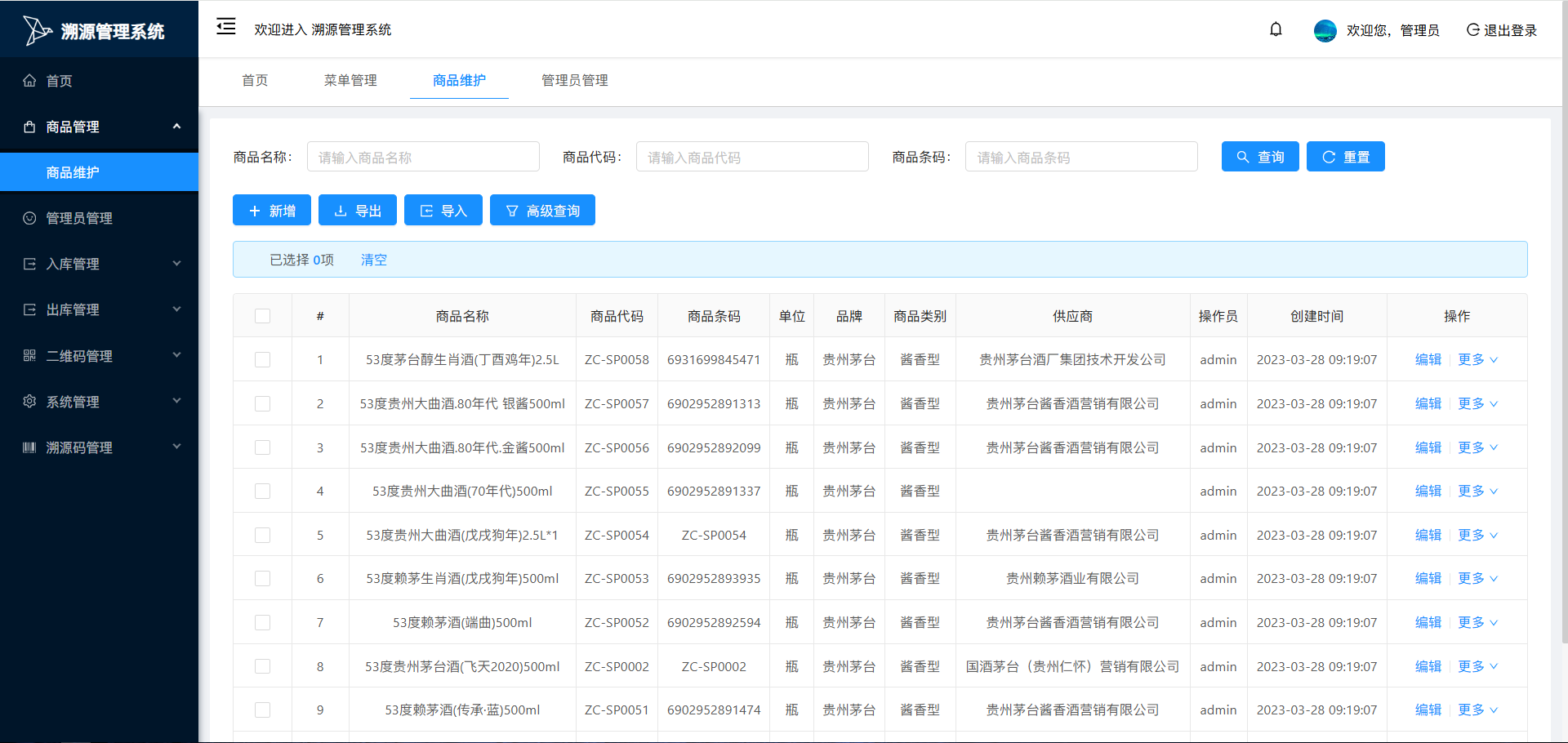Open 更多 dropdown for row ZC-SP0057
The width and height of the screenshot is (1568, 743).
[1477, 403]
